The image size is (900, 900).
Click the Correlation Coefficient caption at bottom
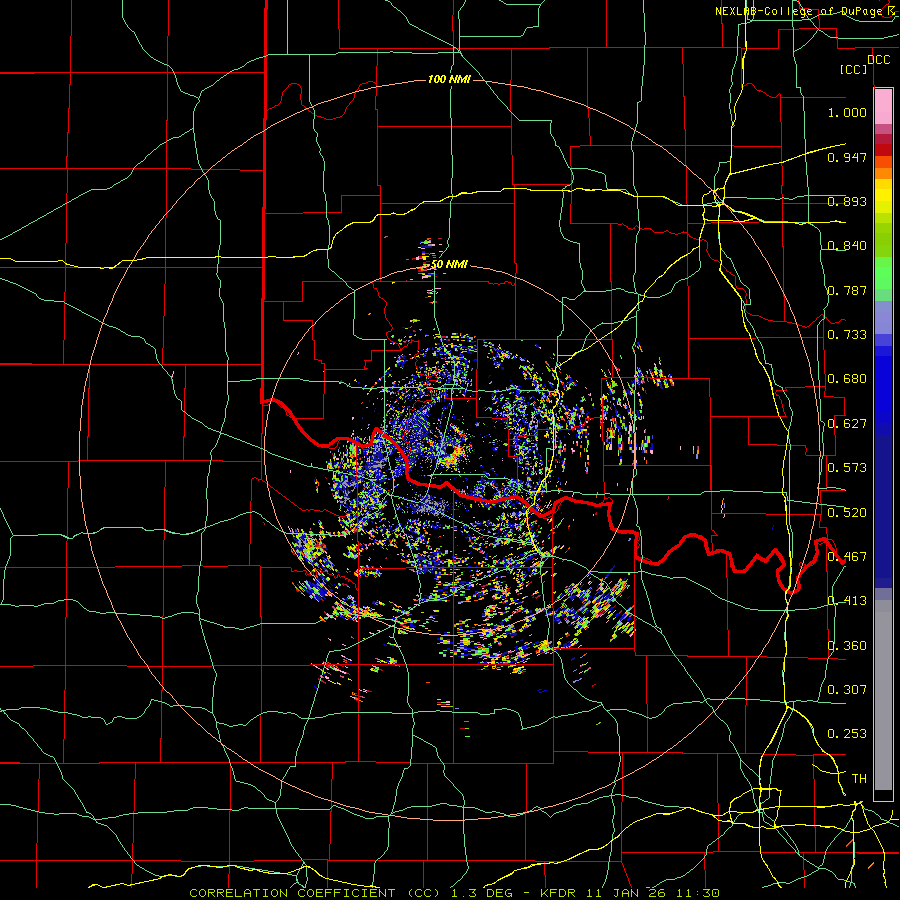454,893
